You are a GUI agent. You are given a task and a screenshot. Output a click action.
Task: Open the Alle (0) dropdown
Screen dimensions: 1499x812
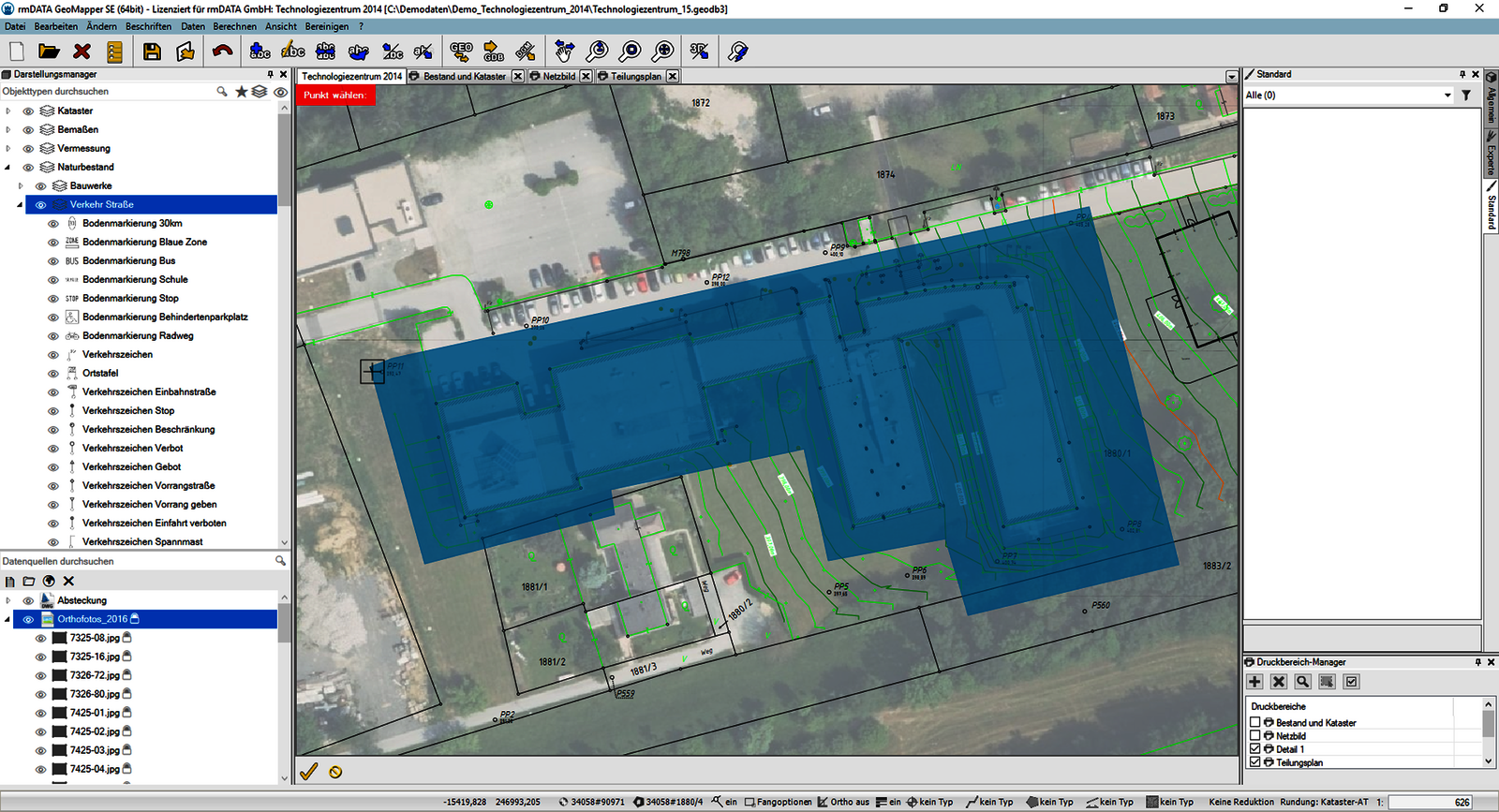point(1447,96)
